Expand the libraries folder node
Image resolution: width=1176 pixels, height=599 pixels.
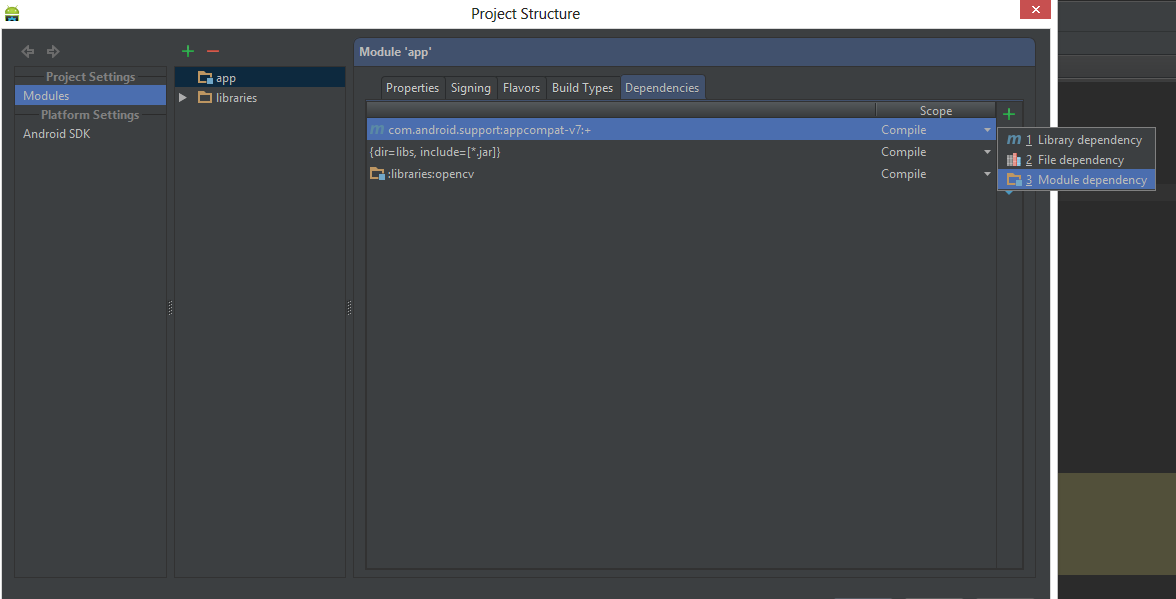coord(182,98)
